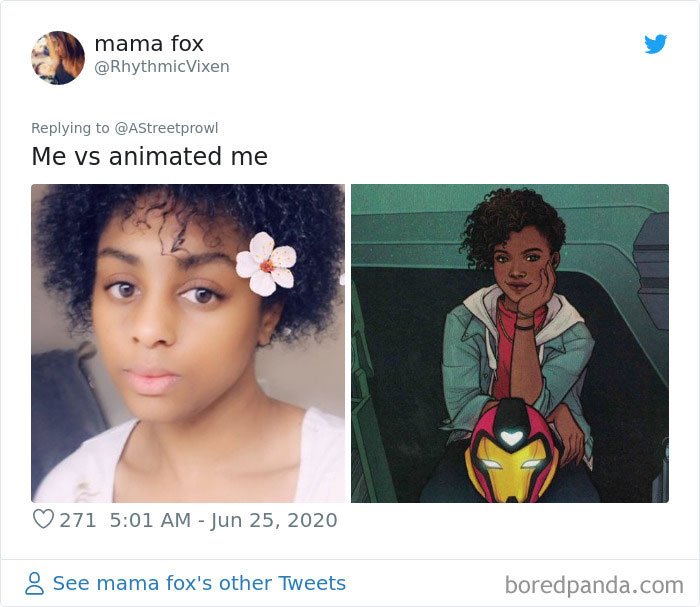The image size is (700, 607).
Task: See mama fox's other Tweets
Action: pyautogui.click(x=198, y=583)
